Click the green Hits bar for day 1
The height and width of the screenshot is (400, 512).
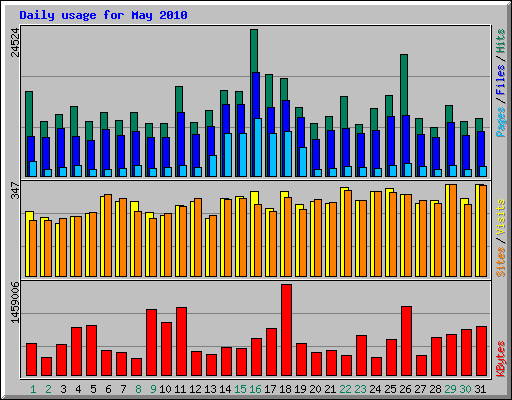pos(29,113)
